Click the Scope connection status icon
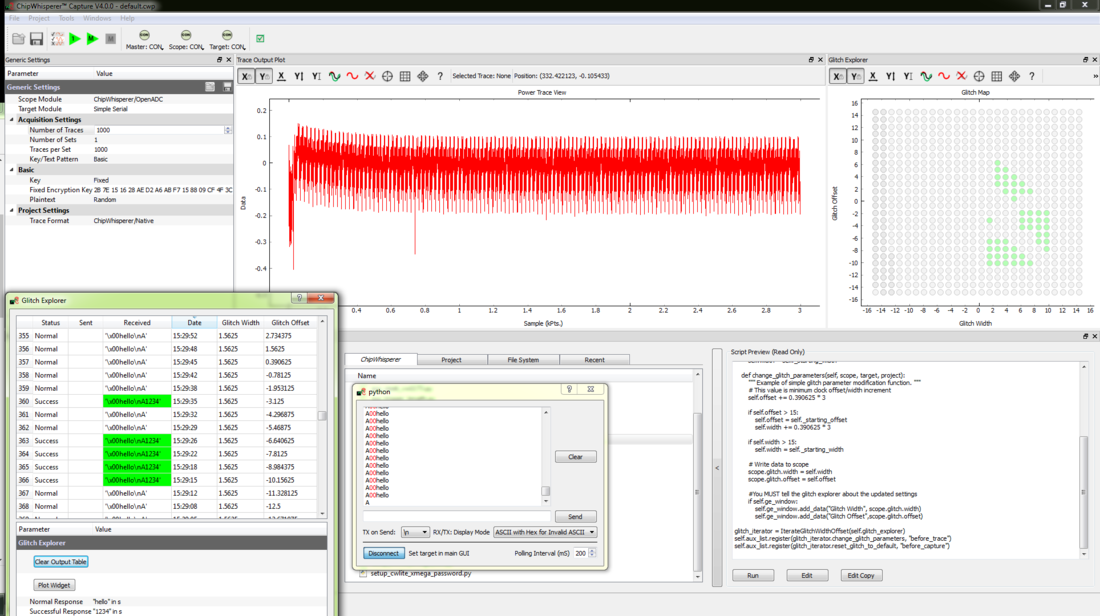1100x616 pixels. [x=186, y=36]
